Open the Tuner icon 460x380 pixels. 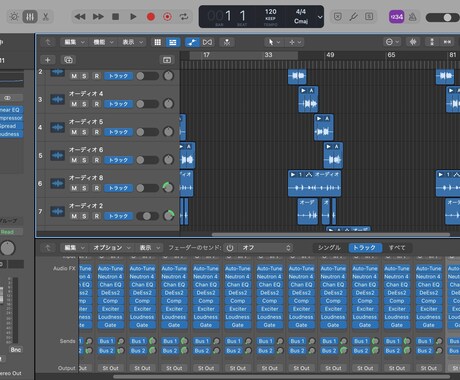[x=353, y=17]
